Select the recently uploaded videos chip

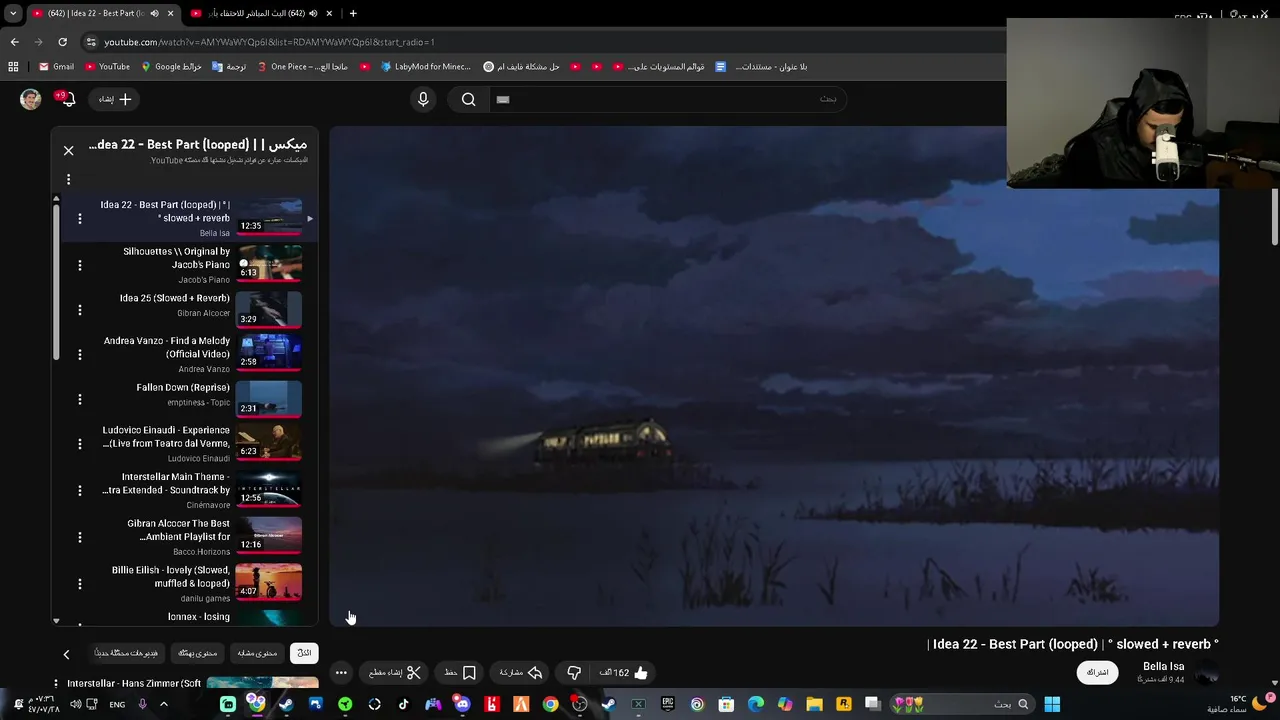pyautogui.click(x=126, y=653)
